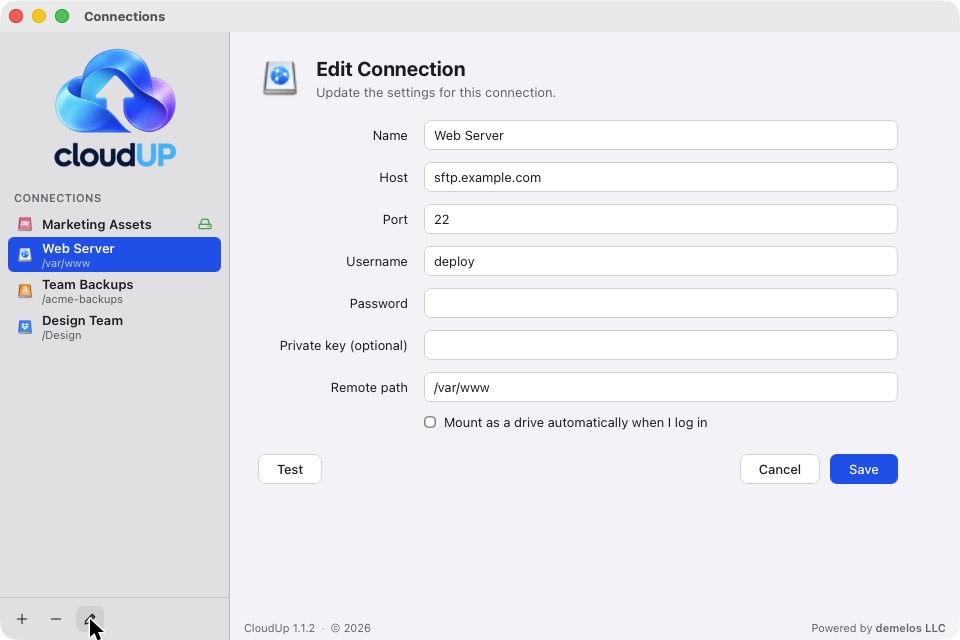Click into the Username field
This screenshot has height=640, width=960.
click(x=661, y=262)
